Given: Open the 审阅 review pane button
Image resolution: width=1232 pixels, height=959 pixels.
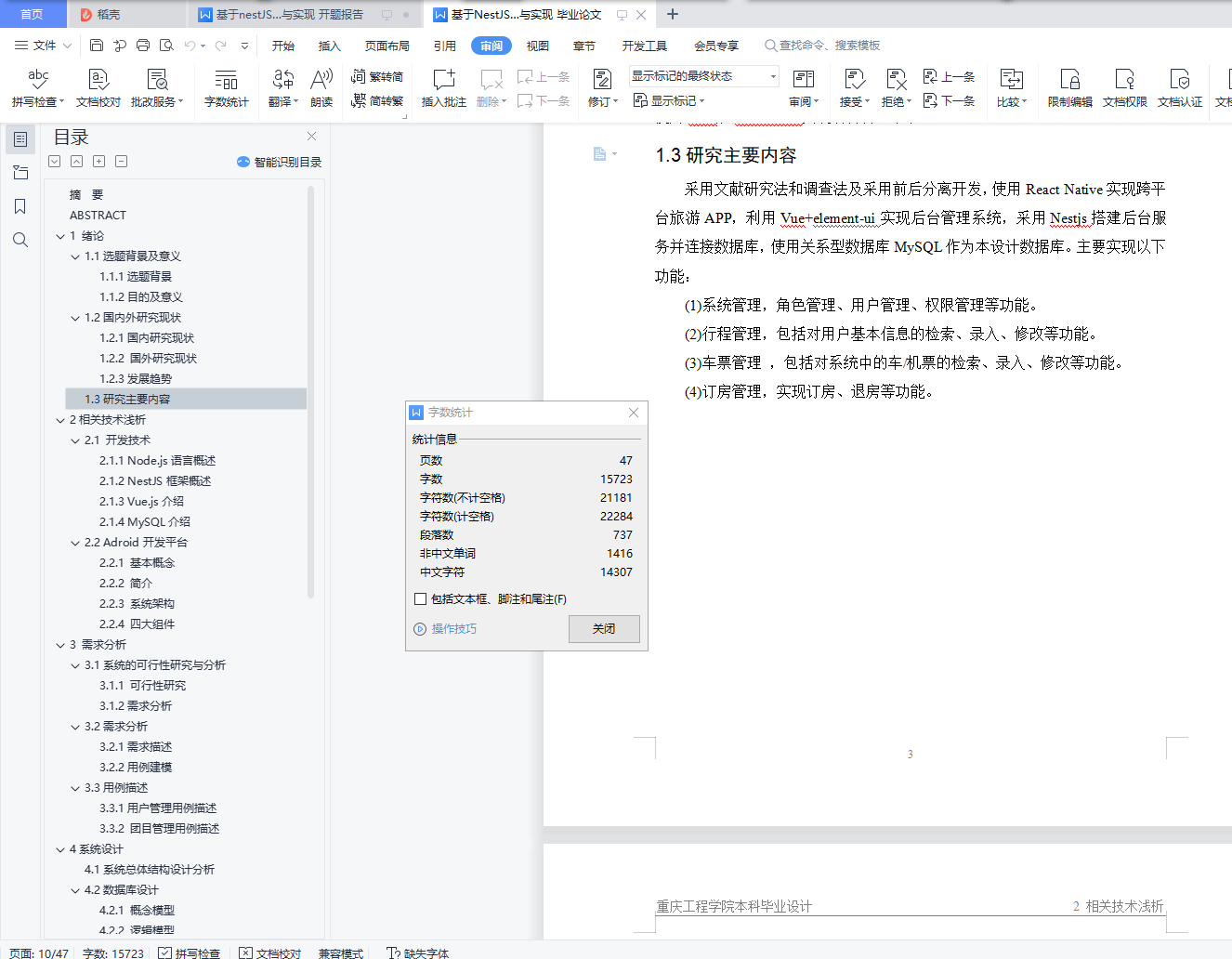Looking at the screenshot, I should point(804,88).
